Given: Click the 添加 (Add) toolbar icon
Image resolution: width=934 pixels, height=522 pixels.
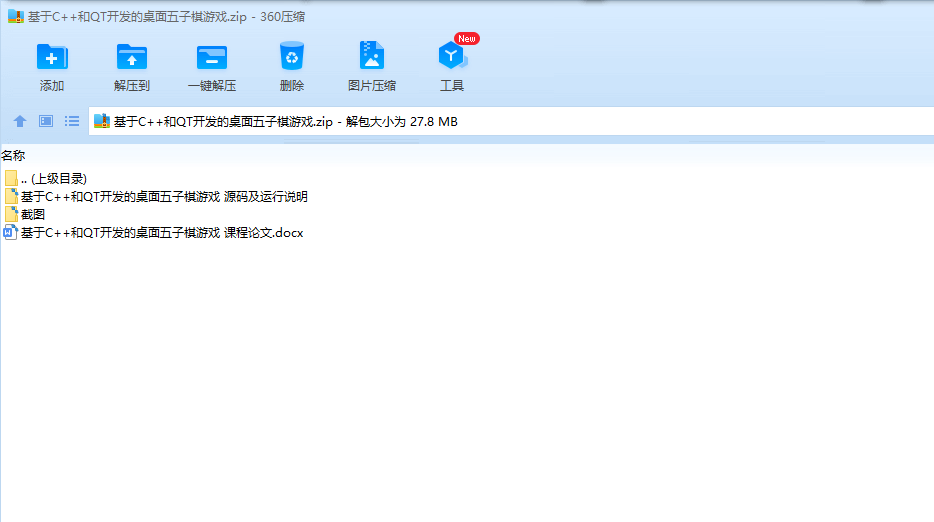Looking at the screenshot, I should (x=52, y=67).
